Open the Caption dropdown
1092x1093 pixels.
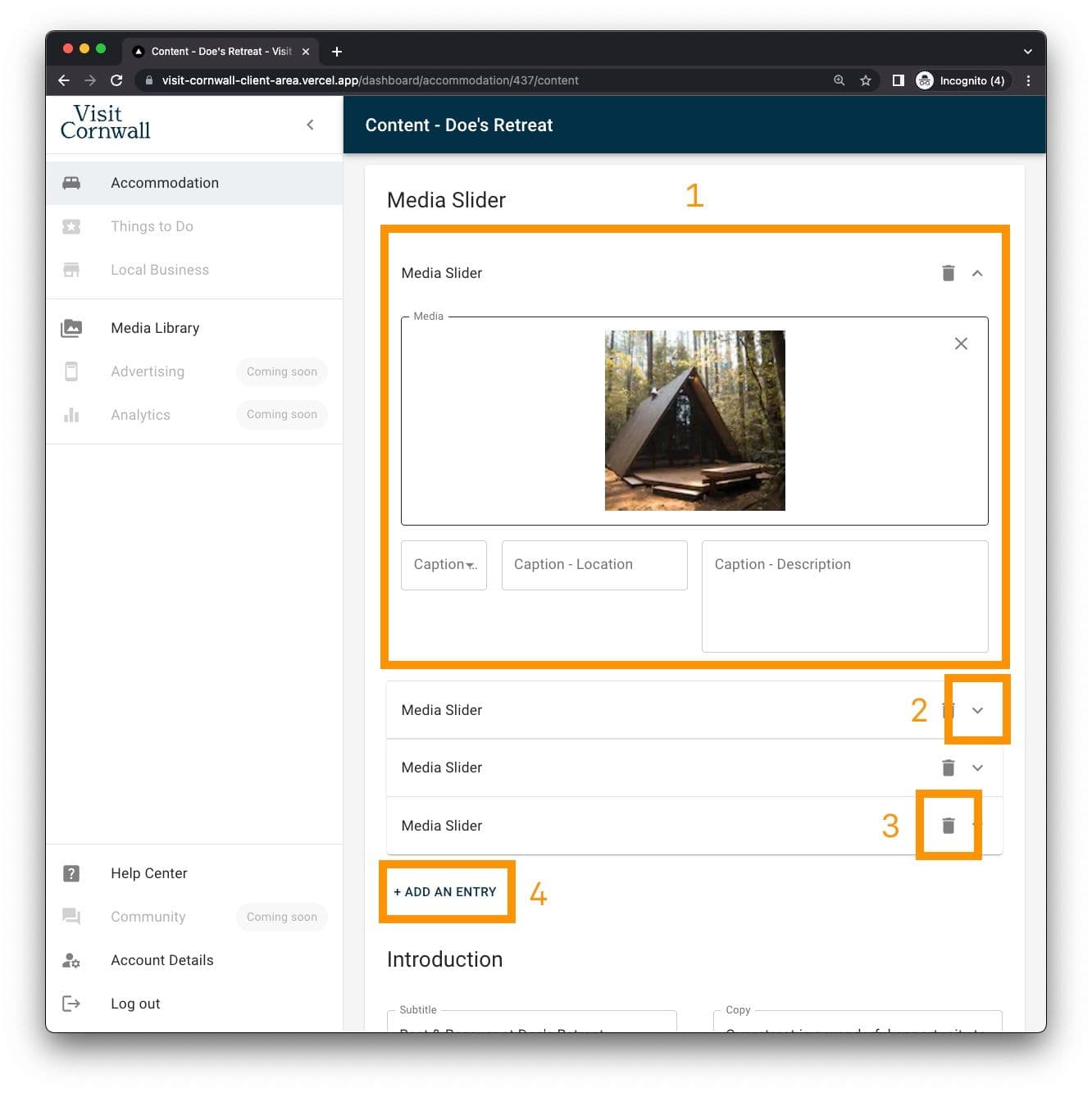[444, 565]
